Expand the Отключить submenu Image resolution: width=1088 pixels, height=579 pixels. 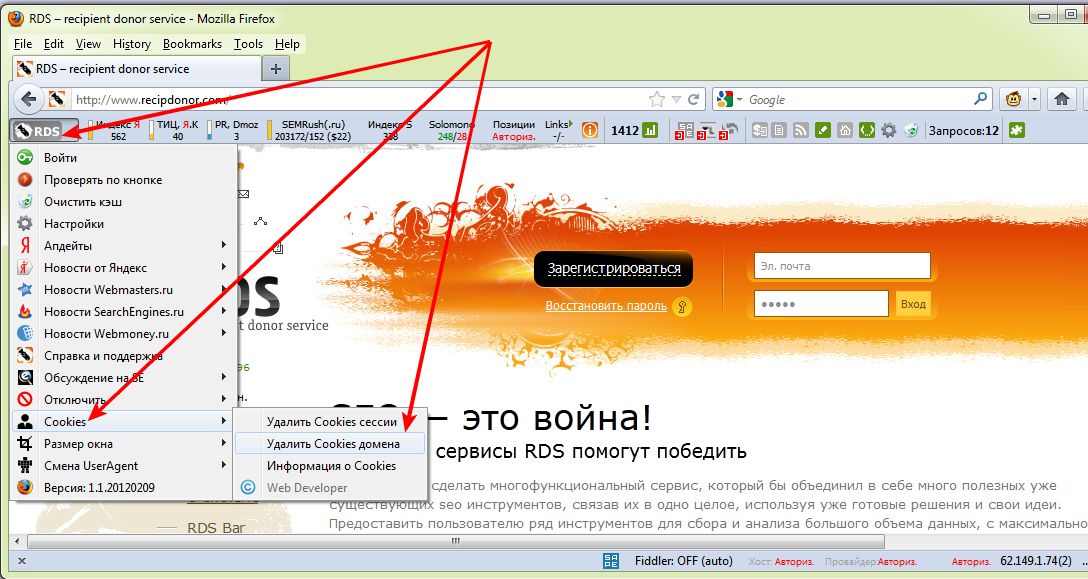(x=124, y=400)
